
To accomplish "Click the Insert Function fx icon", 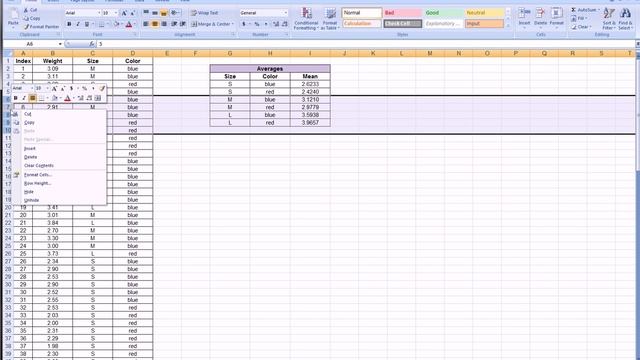I will click(91, 44).
